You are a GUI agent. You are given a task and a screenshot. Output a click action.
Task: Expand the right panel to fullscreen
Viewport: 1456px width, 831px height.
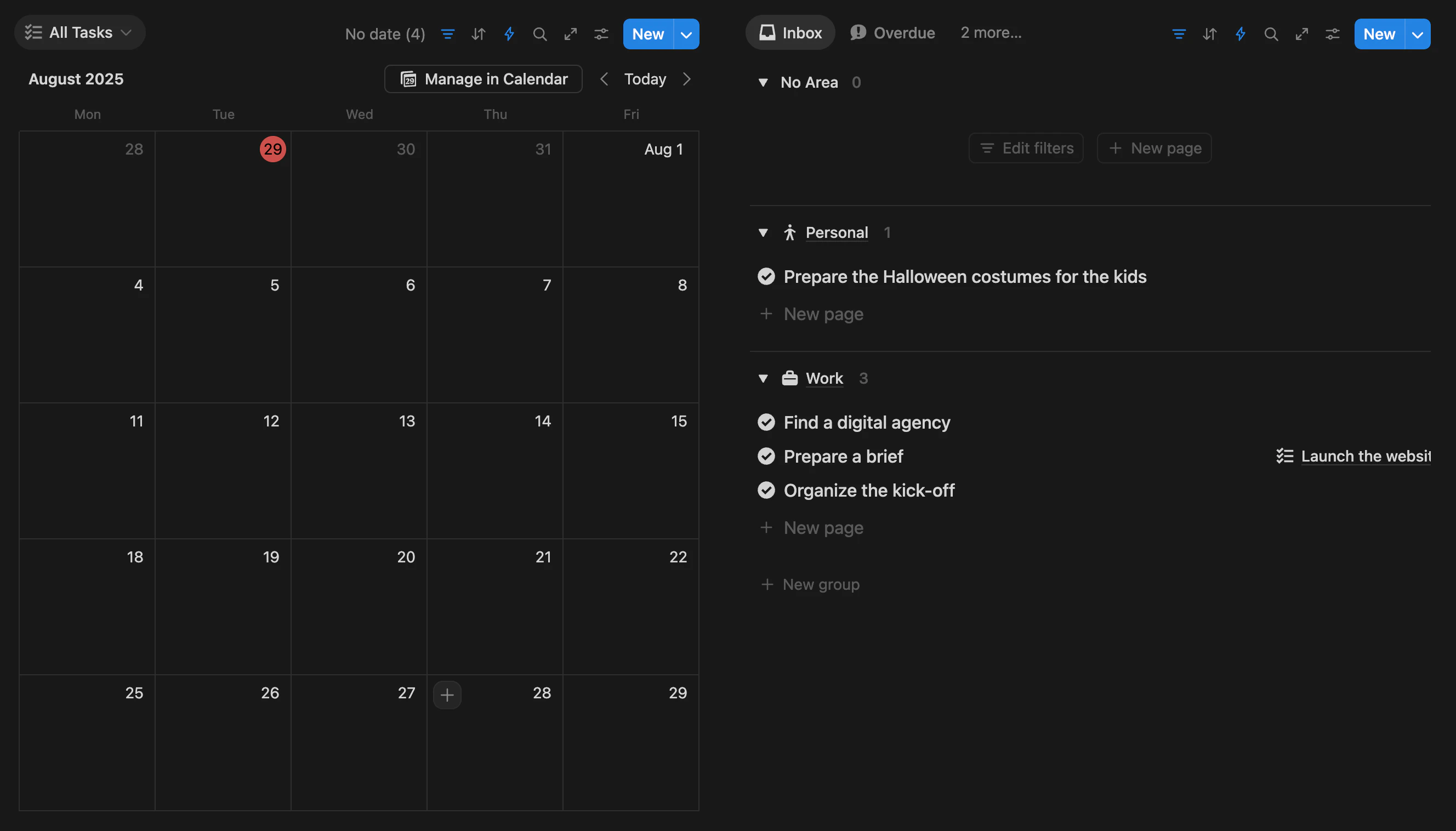tap(1302, 33)
